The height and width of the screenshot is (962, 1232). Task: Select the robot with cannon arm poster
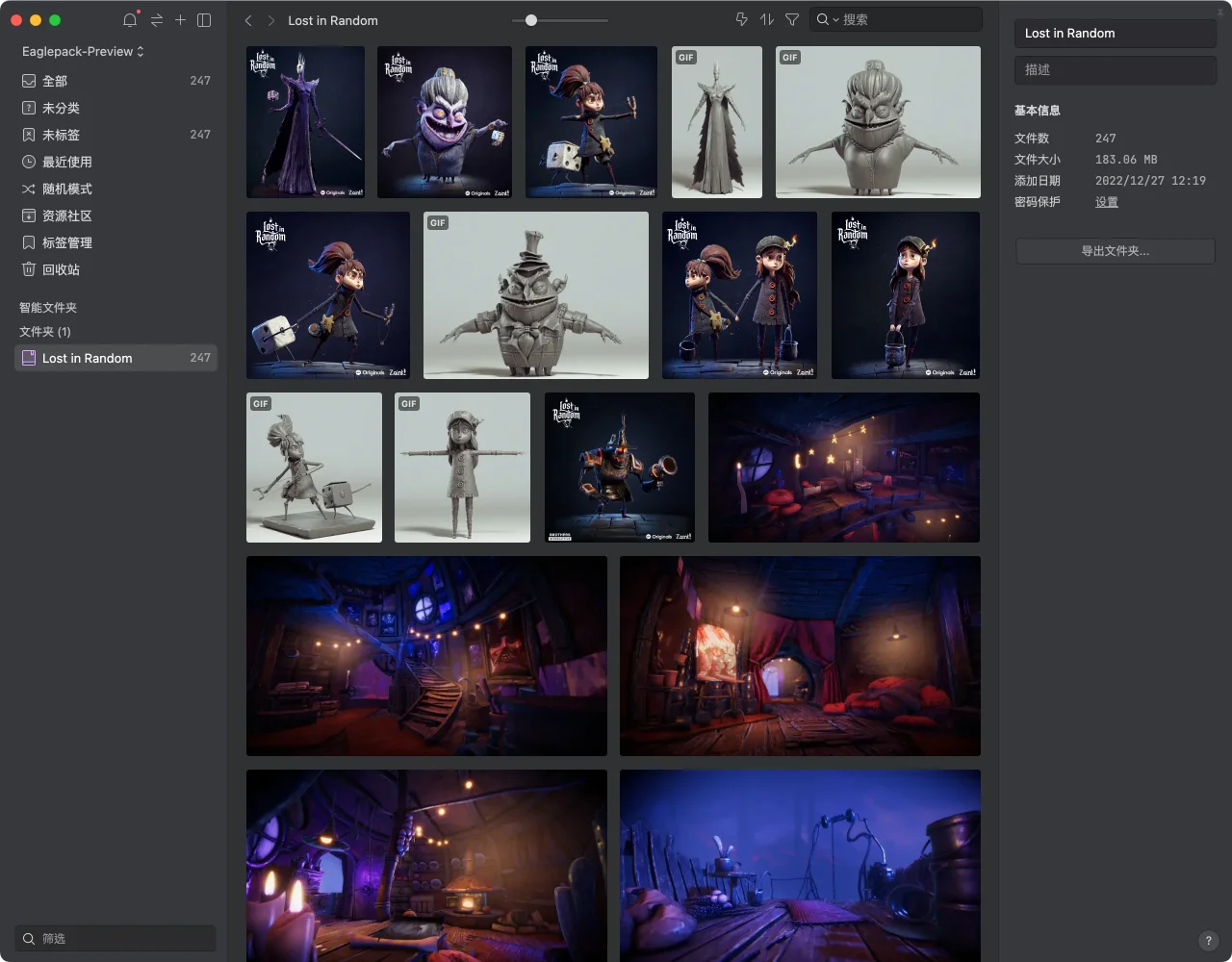620,468
